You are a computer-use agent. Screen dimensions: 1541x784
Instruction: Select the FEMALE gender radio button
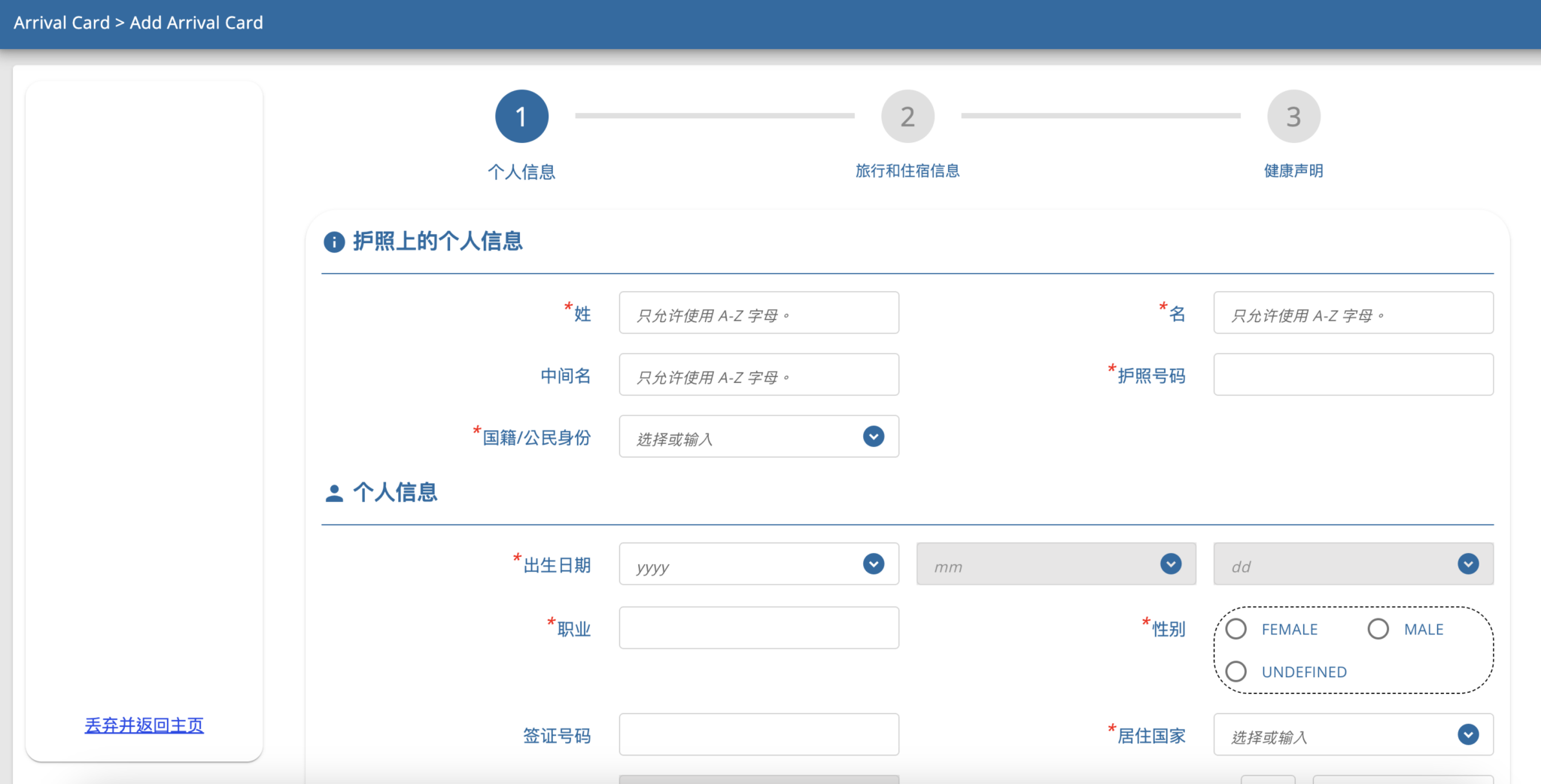point(1236,628)
